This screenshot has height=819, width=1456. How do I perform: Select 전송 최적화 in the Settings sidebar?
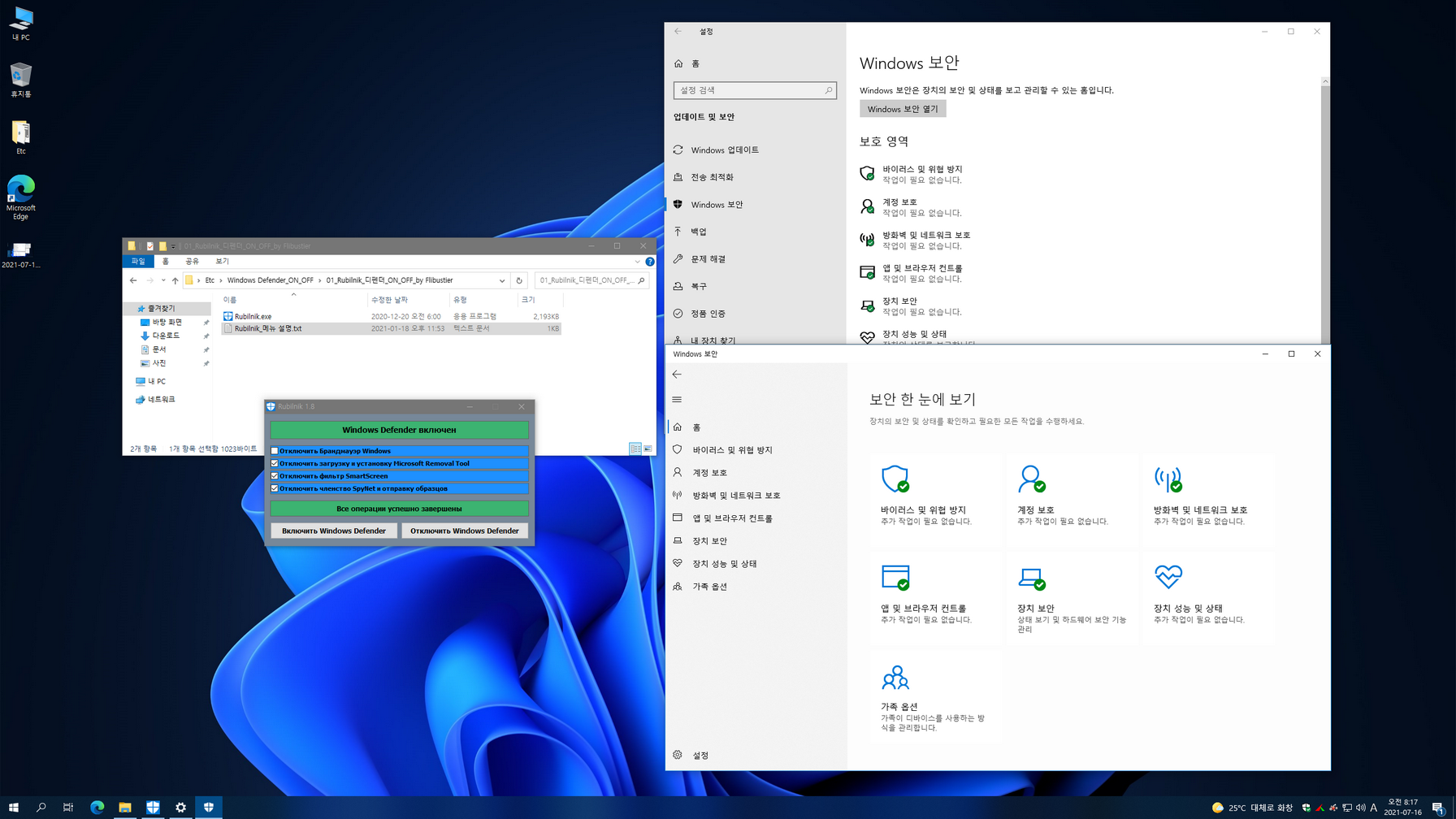756,177
